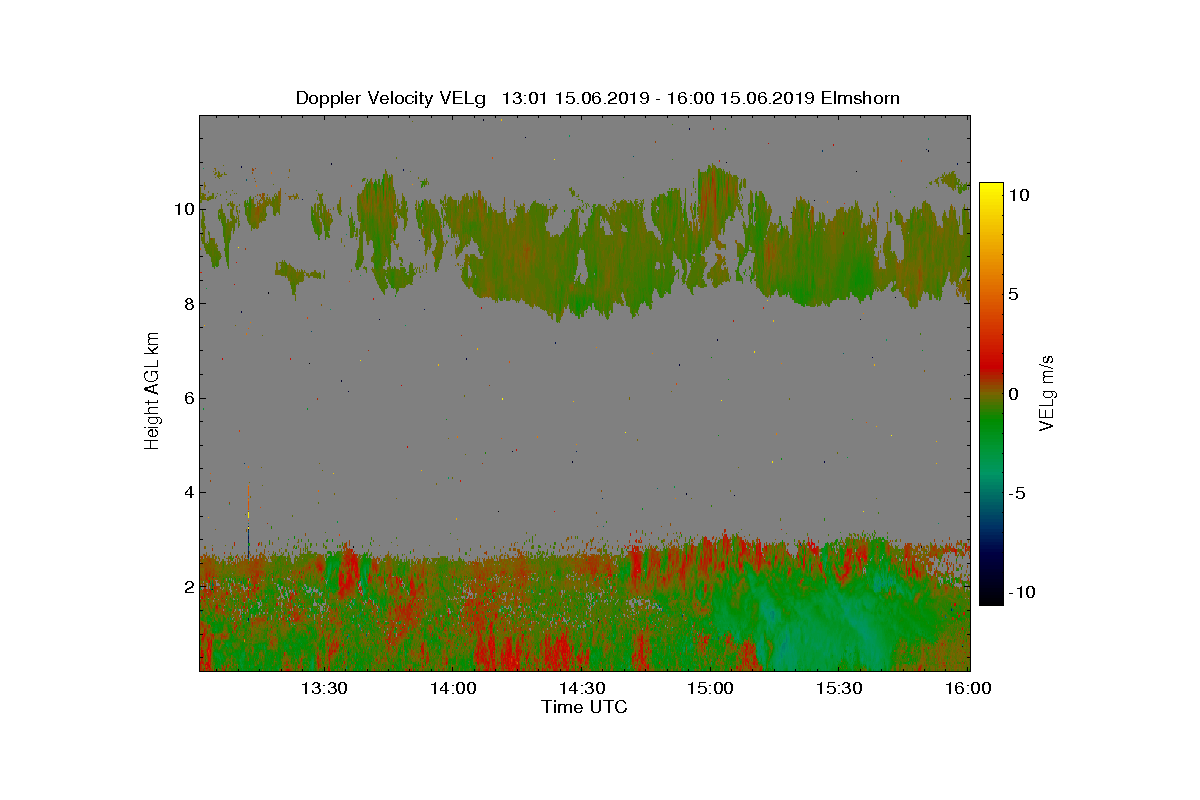Click the Time UTC axis title
The height and width of the screenshot is (800, 1200).
pos(585,707)
